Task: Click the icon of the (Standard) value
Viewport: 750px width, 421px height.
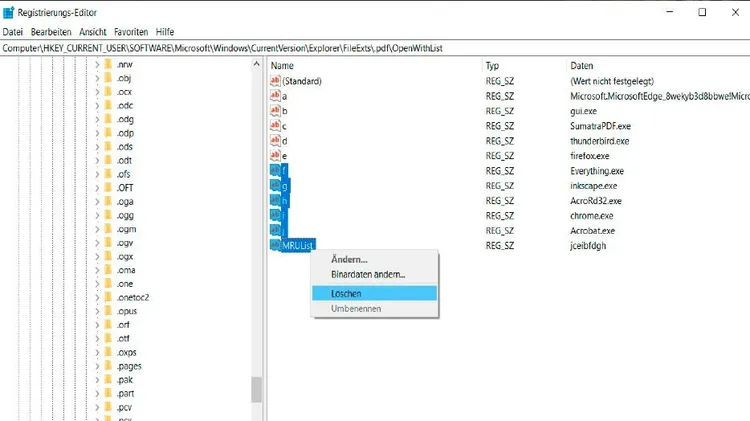Action: tap(275, 81)
